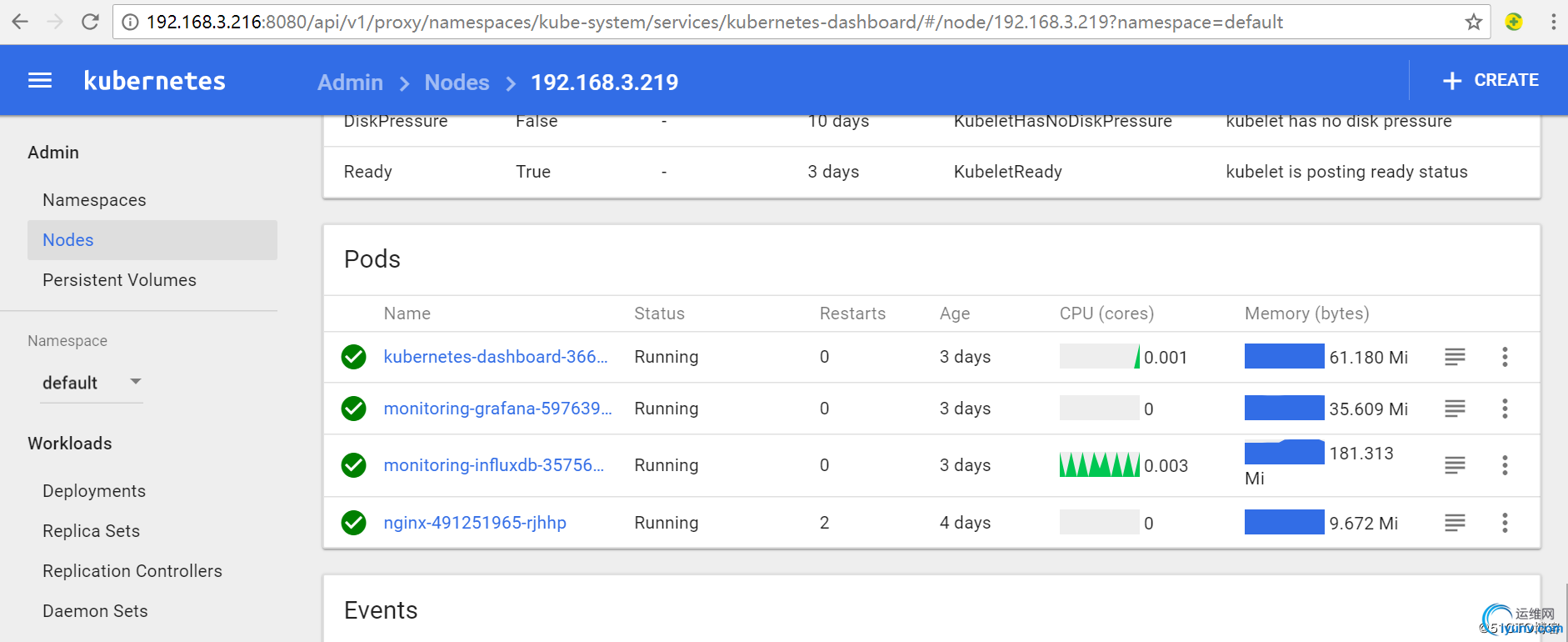Click the Memory (bytes) column header
1568x642 pixels.
click(x=1306, y=313)
